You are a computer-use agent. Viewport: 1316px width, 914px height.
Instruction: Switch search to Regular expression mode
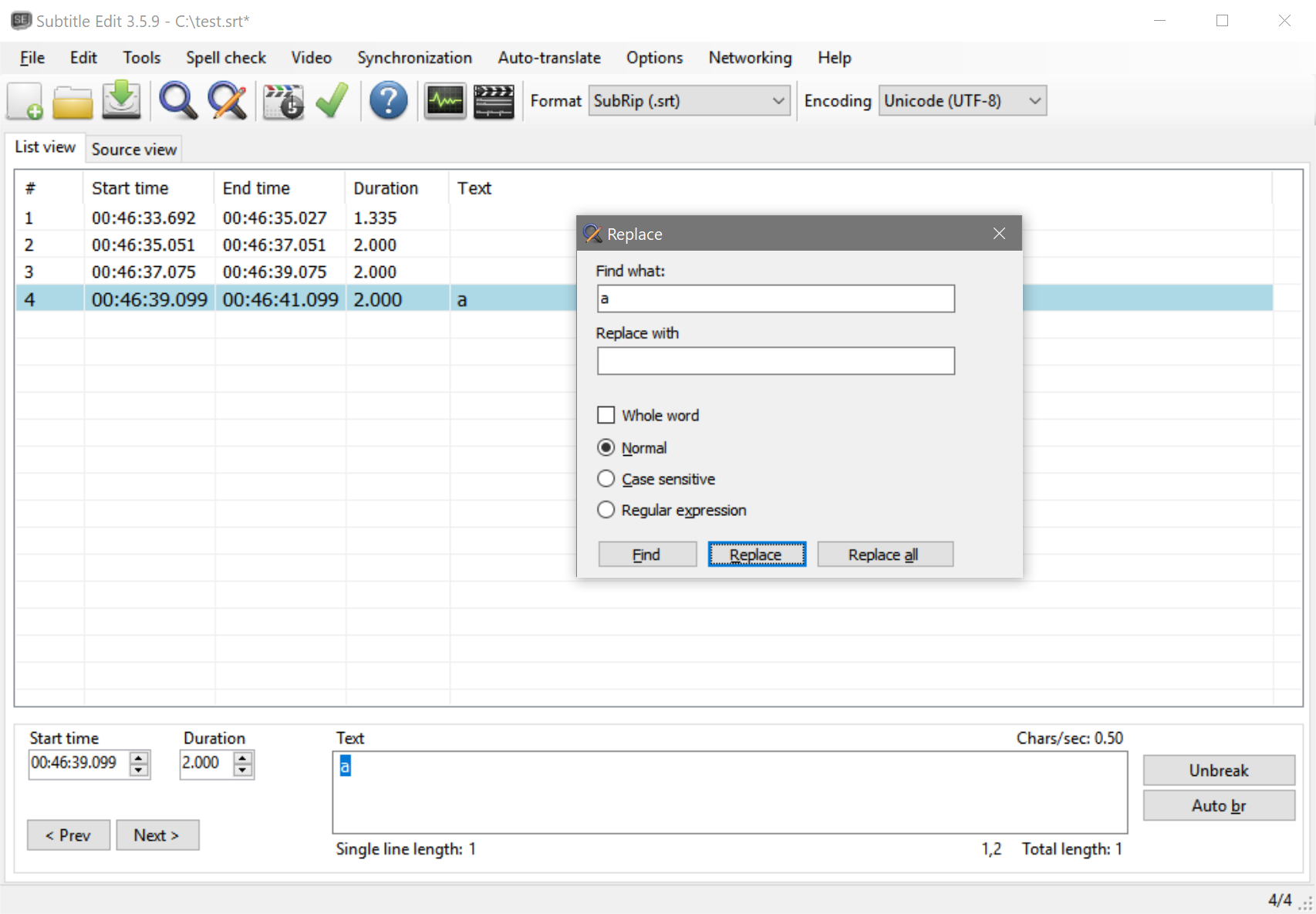coord(606,510)
